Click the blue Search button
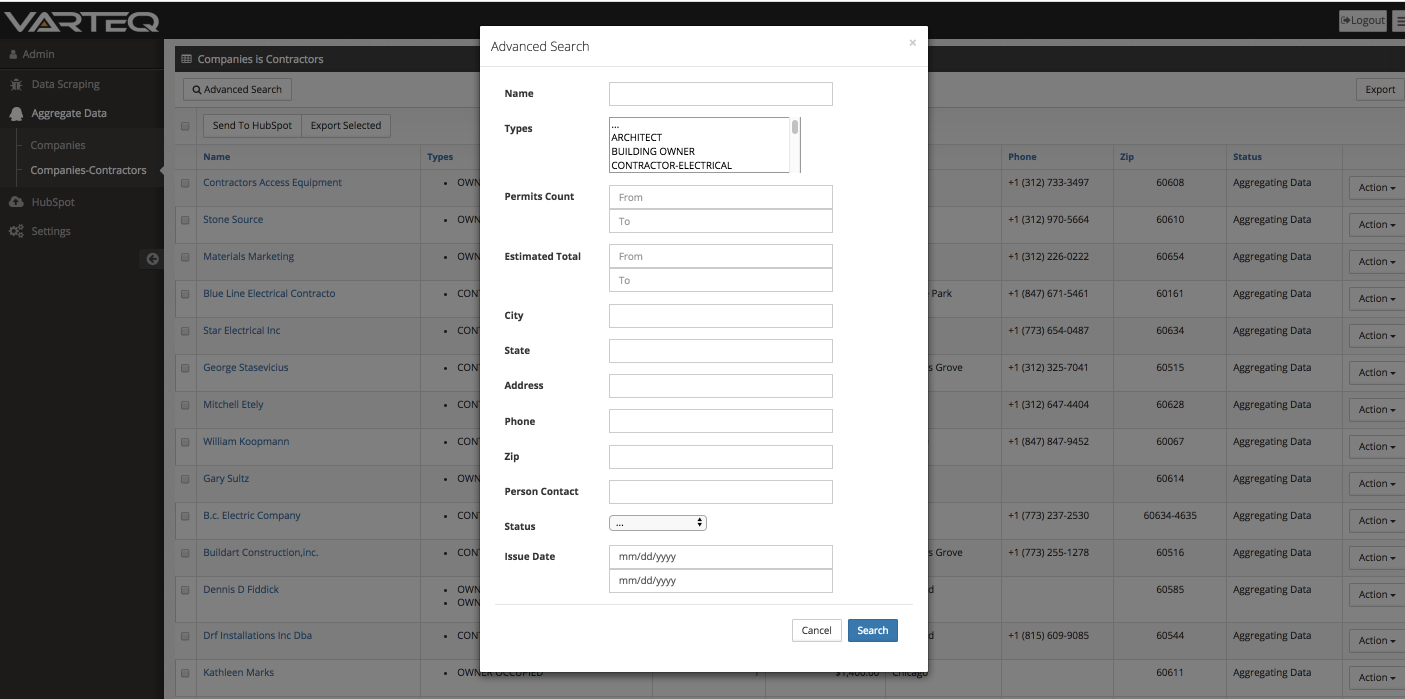This screenshot has width=1405, height=699. click(872, 630)
